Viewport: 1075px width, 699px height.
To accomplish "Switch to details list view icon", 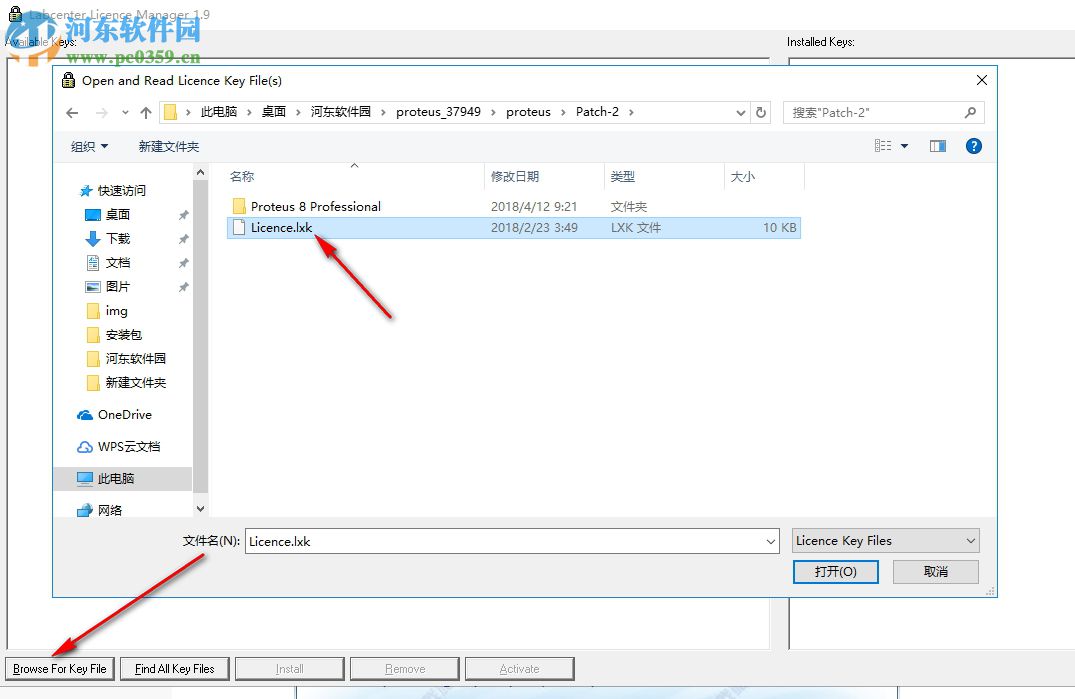I will click(884, 145).
